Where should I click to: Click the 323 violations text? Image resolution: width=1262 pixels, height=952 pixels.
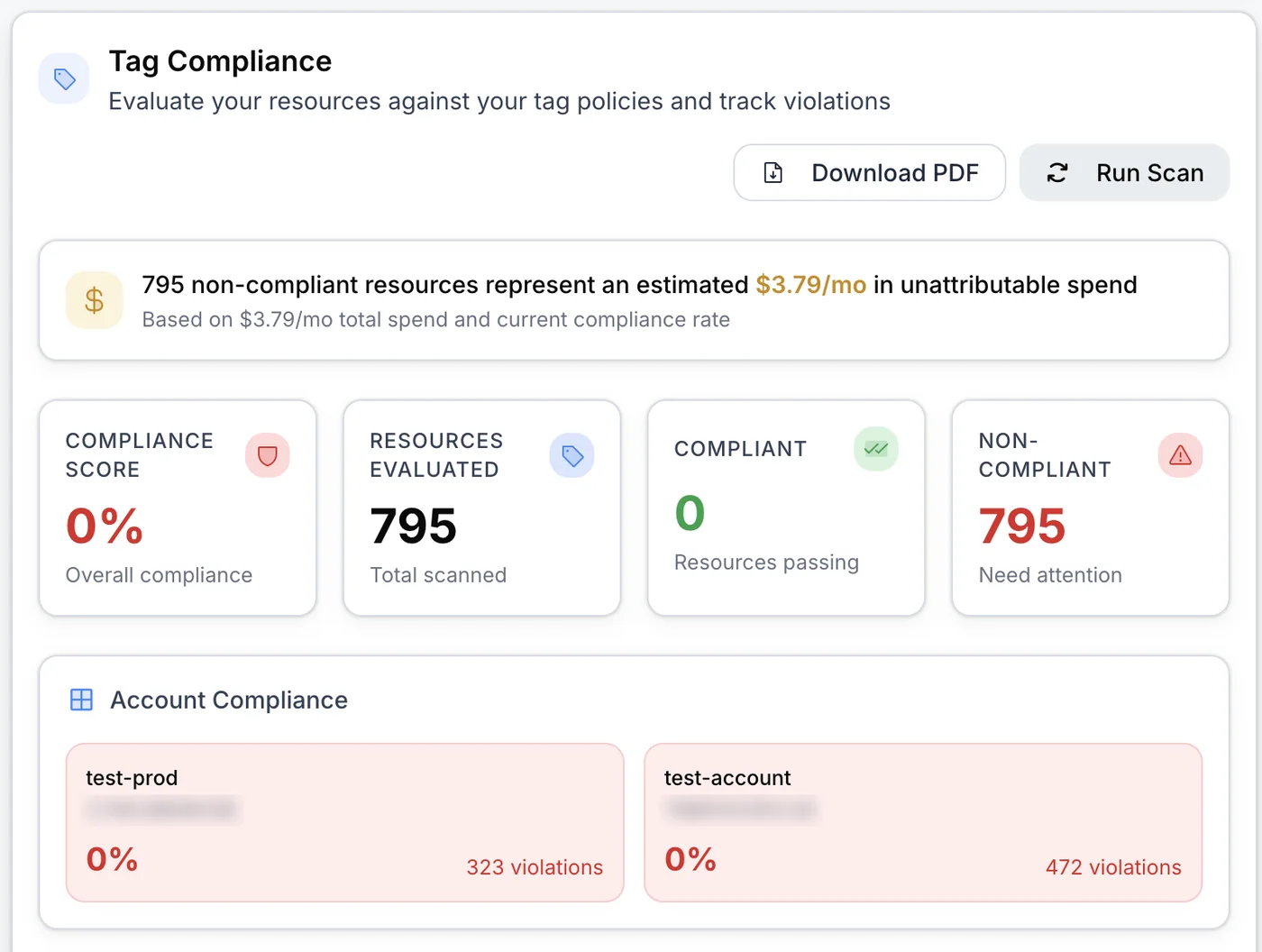pyautogui.click(x=535, y=867)
